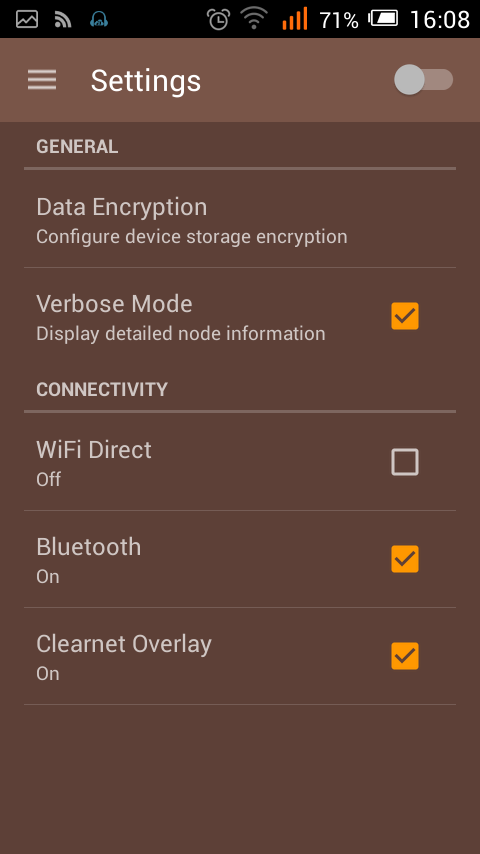The height and width of the screenshot is (854, 480).
Task: Tap the WiFi Direct row title
Action: click(x=94, y=450)
